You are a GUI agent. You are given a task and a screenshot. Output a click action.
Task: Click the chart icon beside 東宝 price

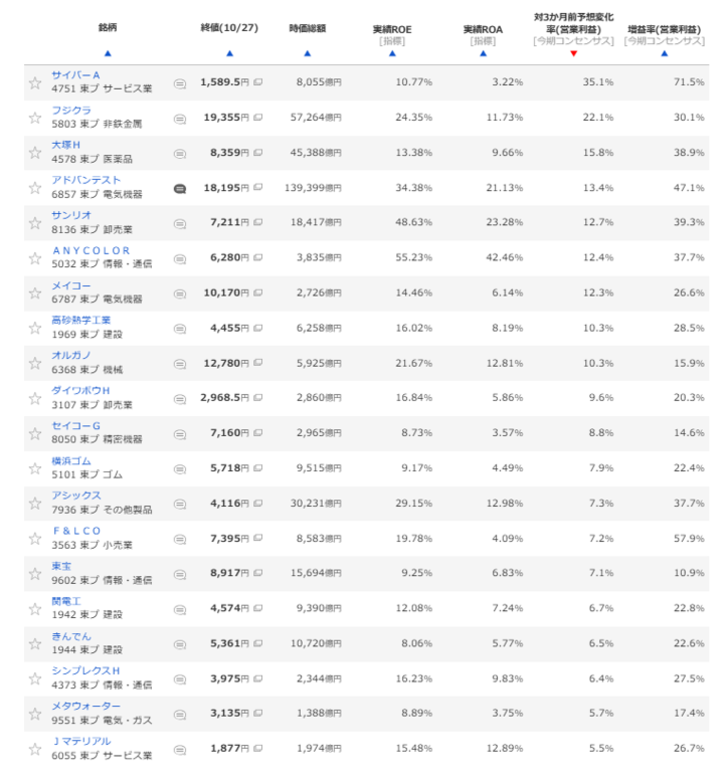click(x=258, y=573)
